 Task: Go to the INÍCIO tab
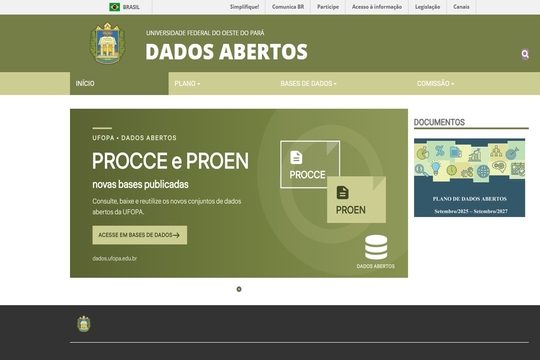[119, 83]
